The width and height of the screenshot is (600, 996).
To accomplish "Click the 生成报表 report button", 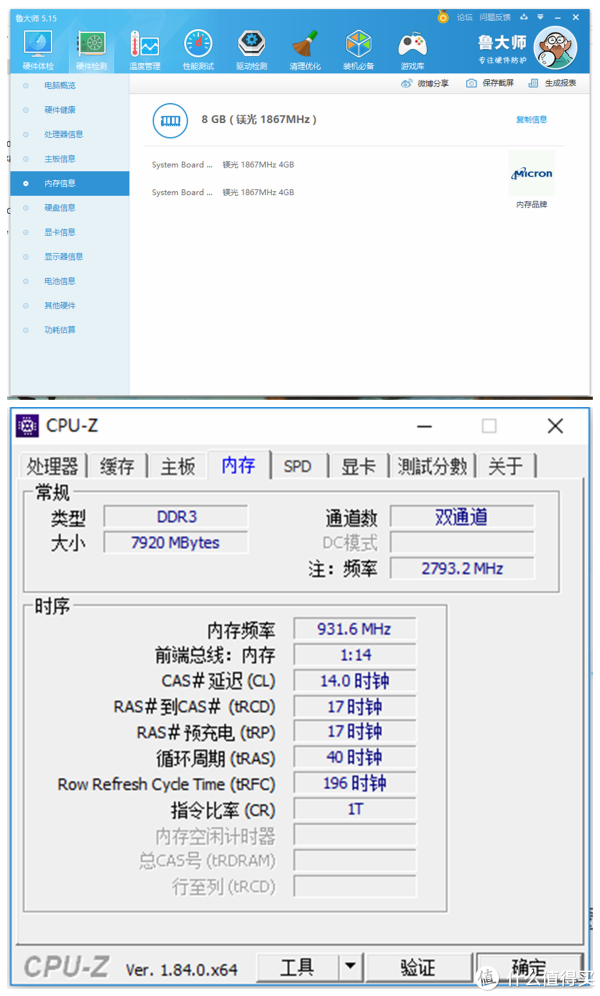I will (552, 83).
